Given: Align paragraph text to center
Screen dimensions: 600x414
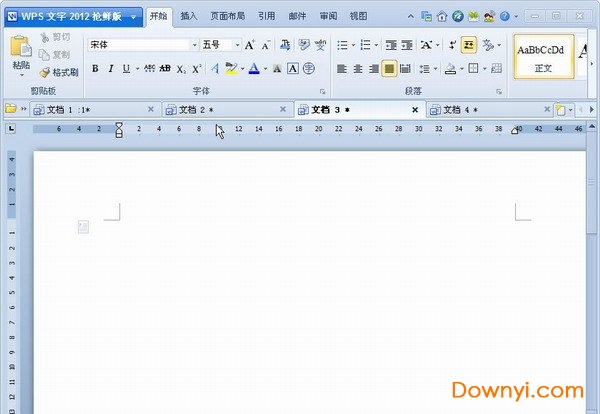Looking at the screenshot, I should click(357, 68).
